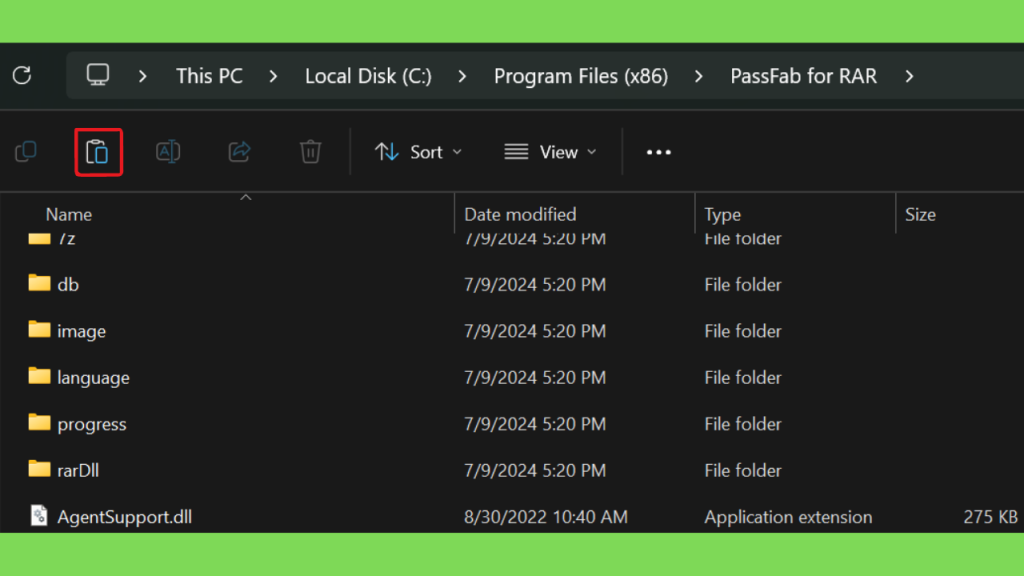1024x576 pixels.
Task: Open the View dropdown
Action: pyautogui.click(x=551, y=152)
